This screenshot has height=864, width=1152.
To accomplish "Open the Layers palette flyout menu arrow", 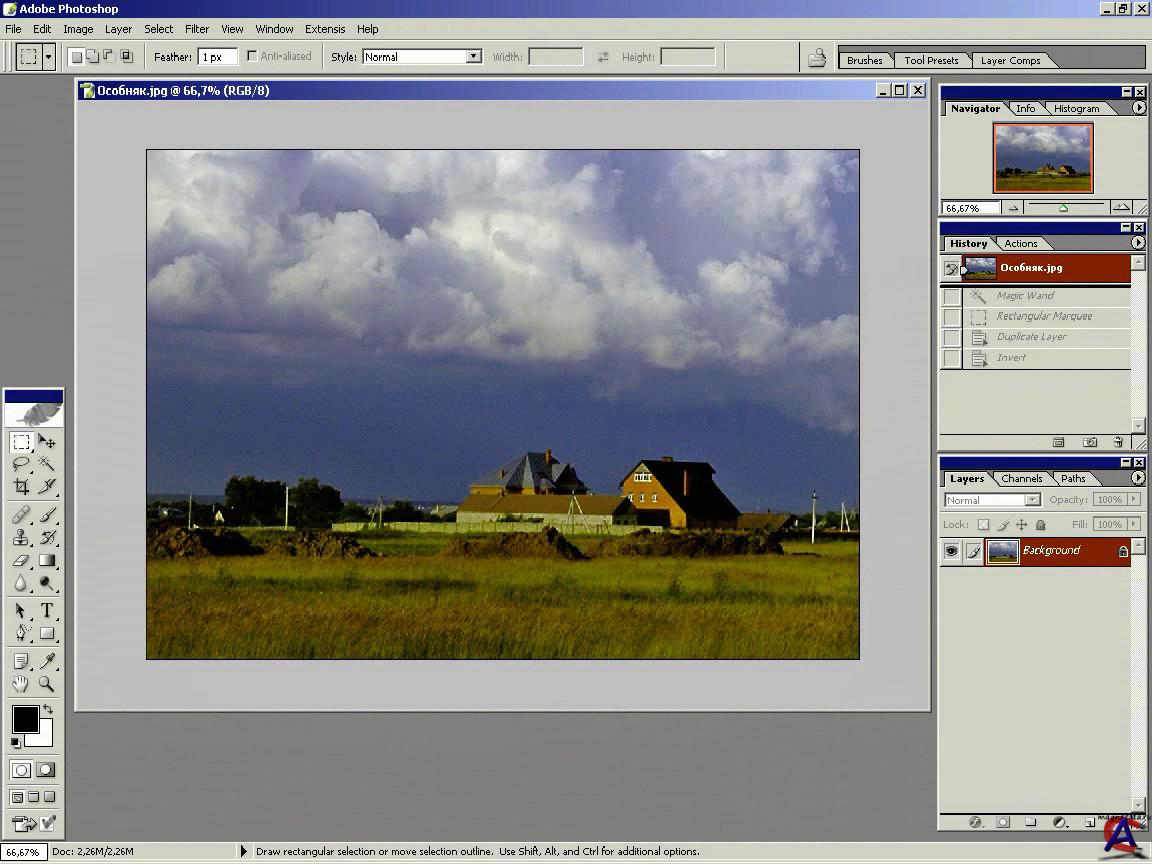I will (x=1138, y=478).
